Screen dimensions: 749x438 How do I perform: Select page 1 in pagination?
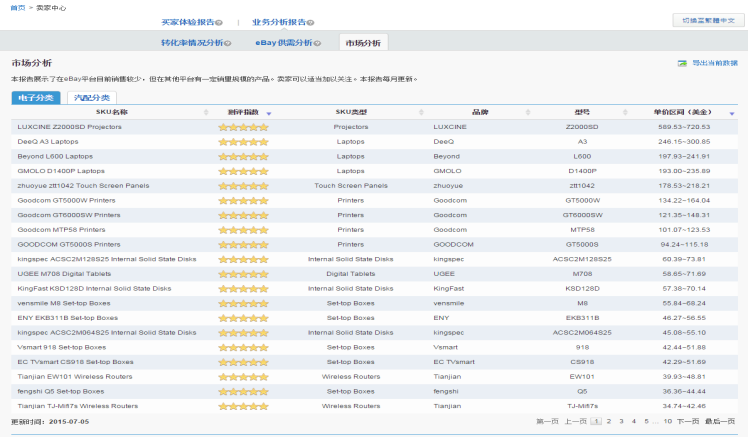(x=596, y=421)
